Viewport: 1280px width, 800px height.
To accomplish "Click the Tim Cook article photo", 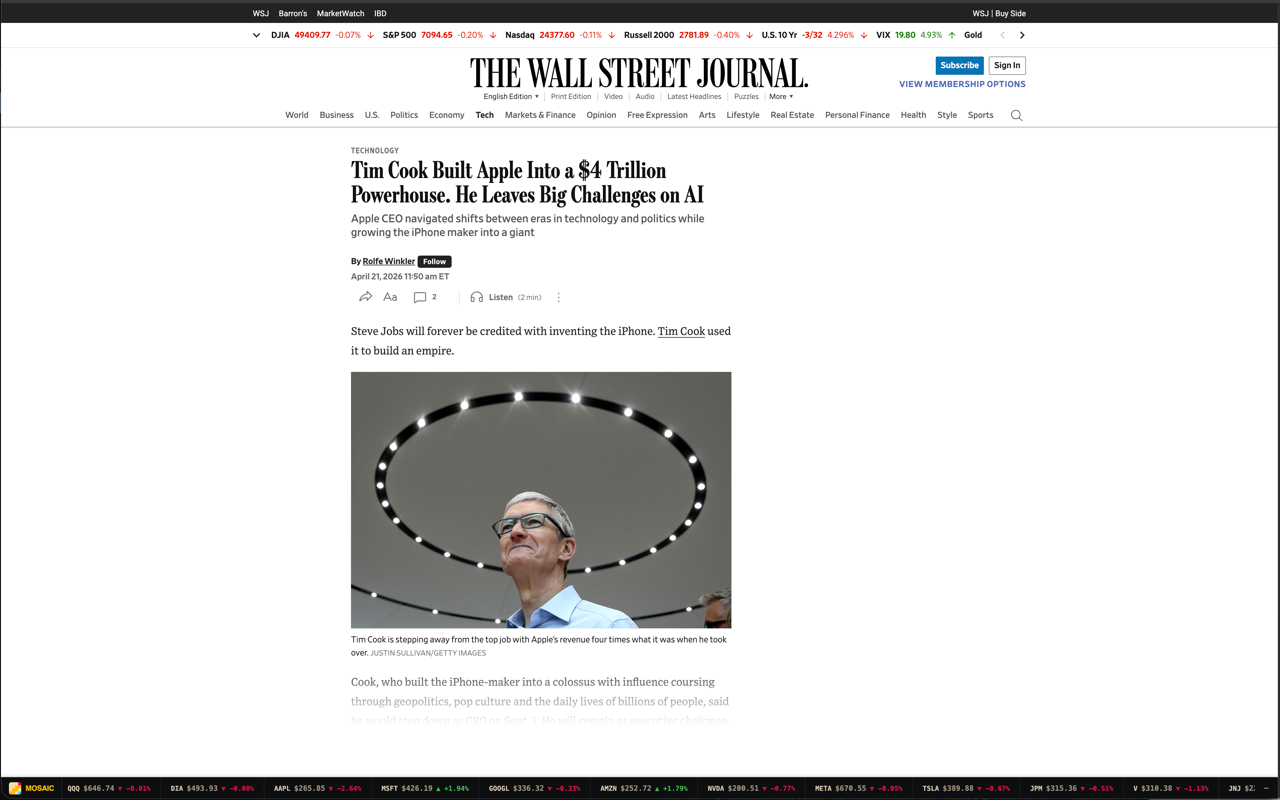I will [541, 500].
